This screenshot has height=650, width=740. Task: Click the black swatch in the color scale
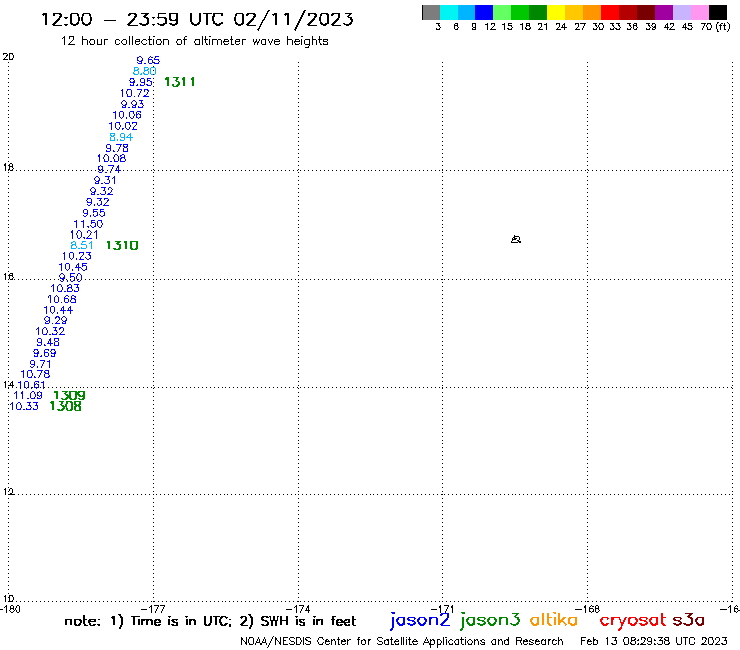pos(717,12)
